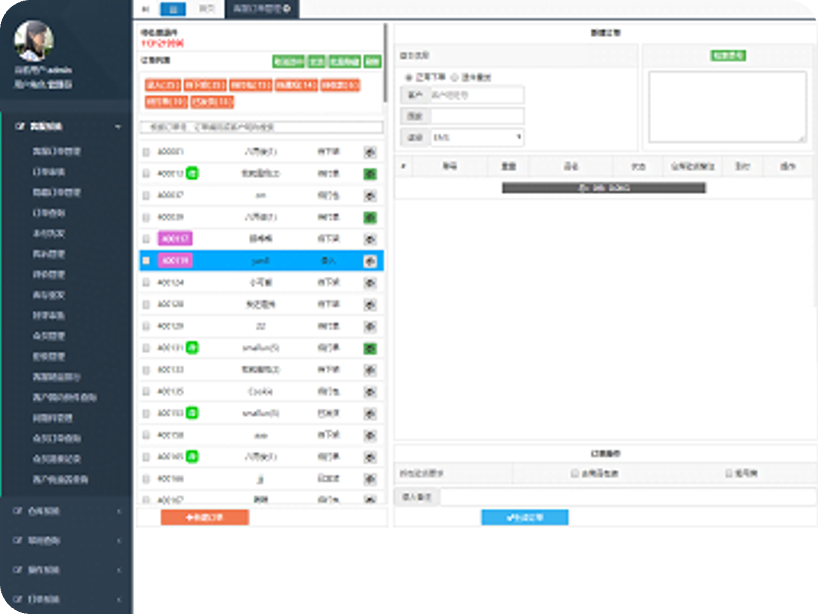The image size is (818, 614).
Task: Click the action icon in the aoo row
Action: tap(370, 435)
